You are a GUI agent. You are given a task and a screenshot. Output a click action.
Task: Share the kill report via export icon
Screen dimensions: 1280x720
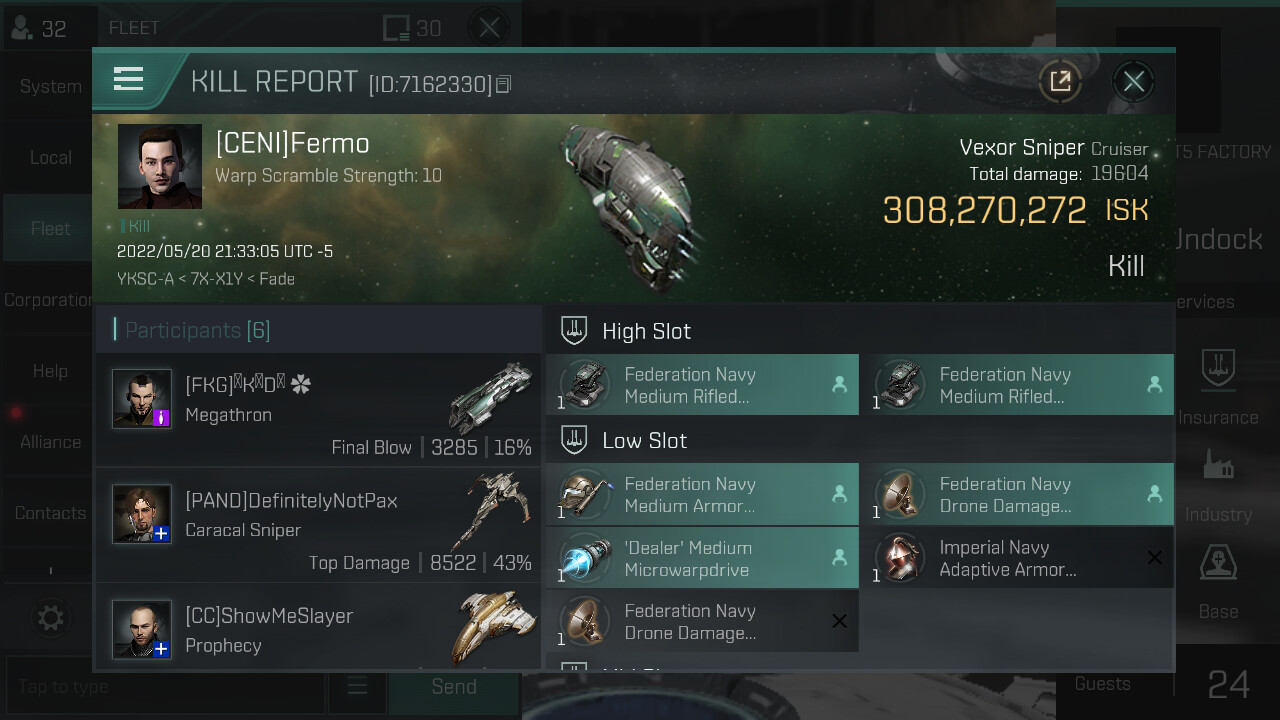pos(1060,81)
